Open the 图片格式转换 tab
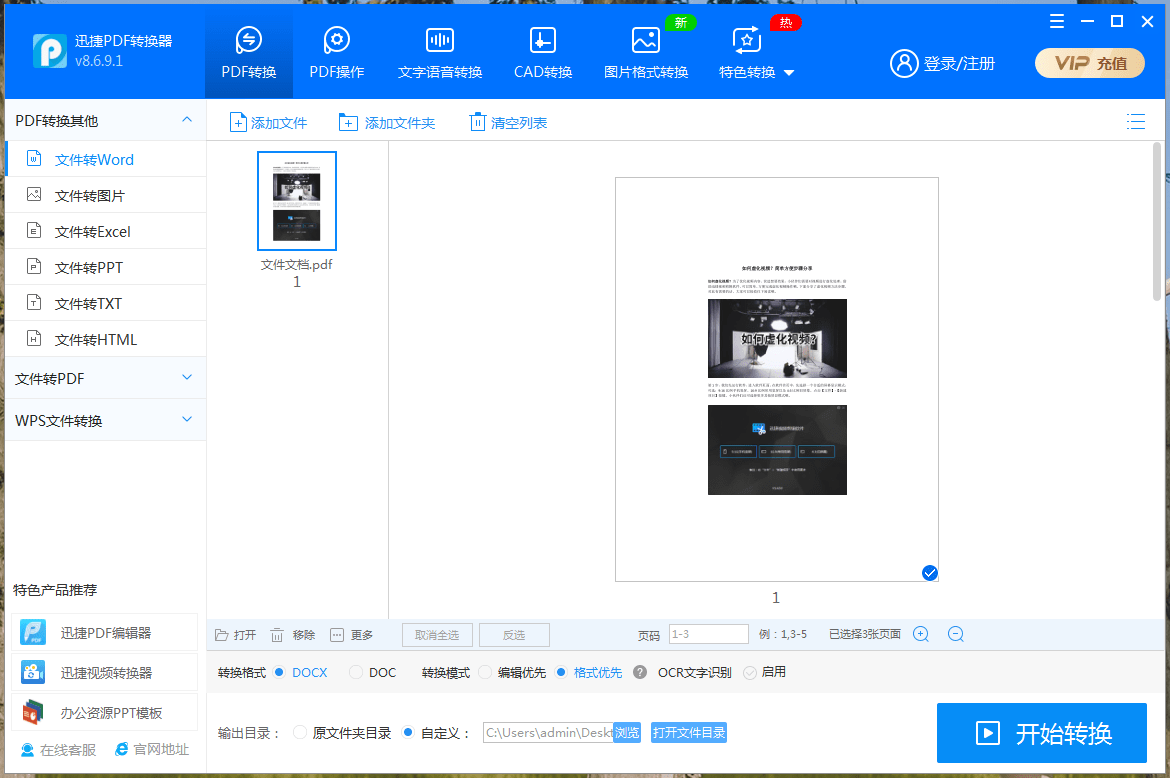Viewport: 1170px width, 778px height. click(645, 50)
